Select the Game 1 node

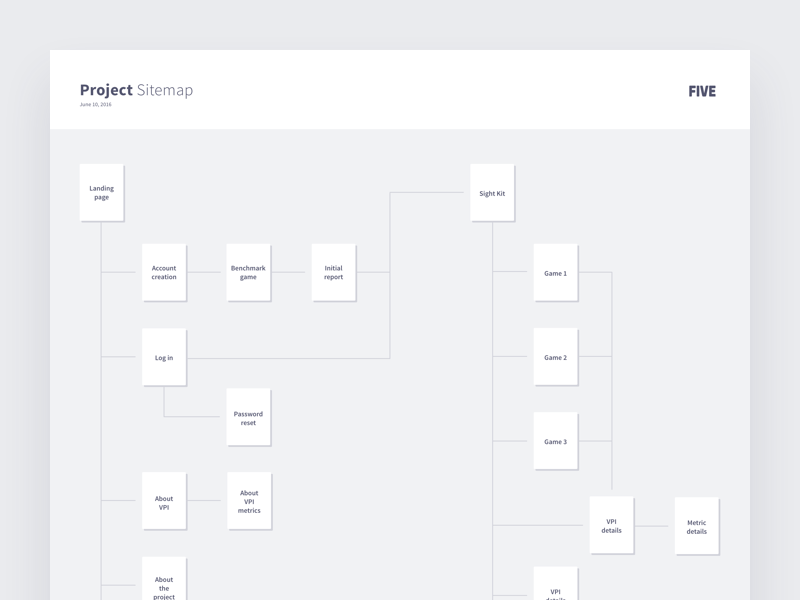pos(556,272)
